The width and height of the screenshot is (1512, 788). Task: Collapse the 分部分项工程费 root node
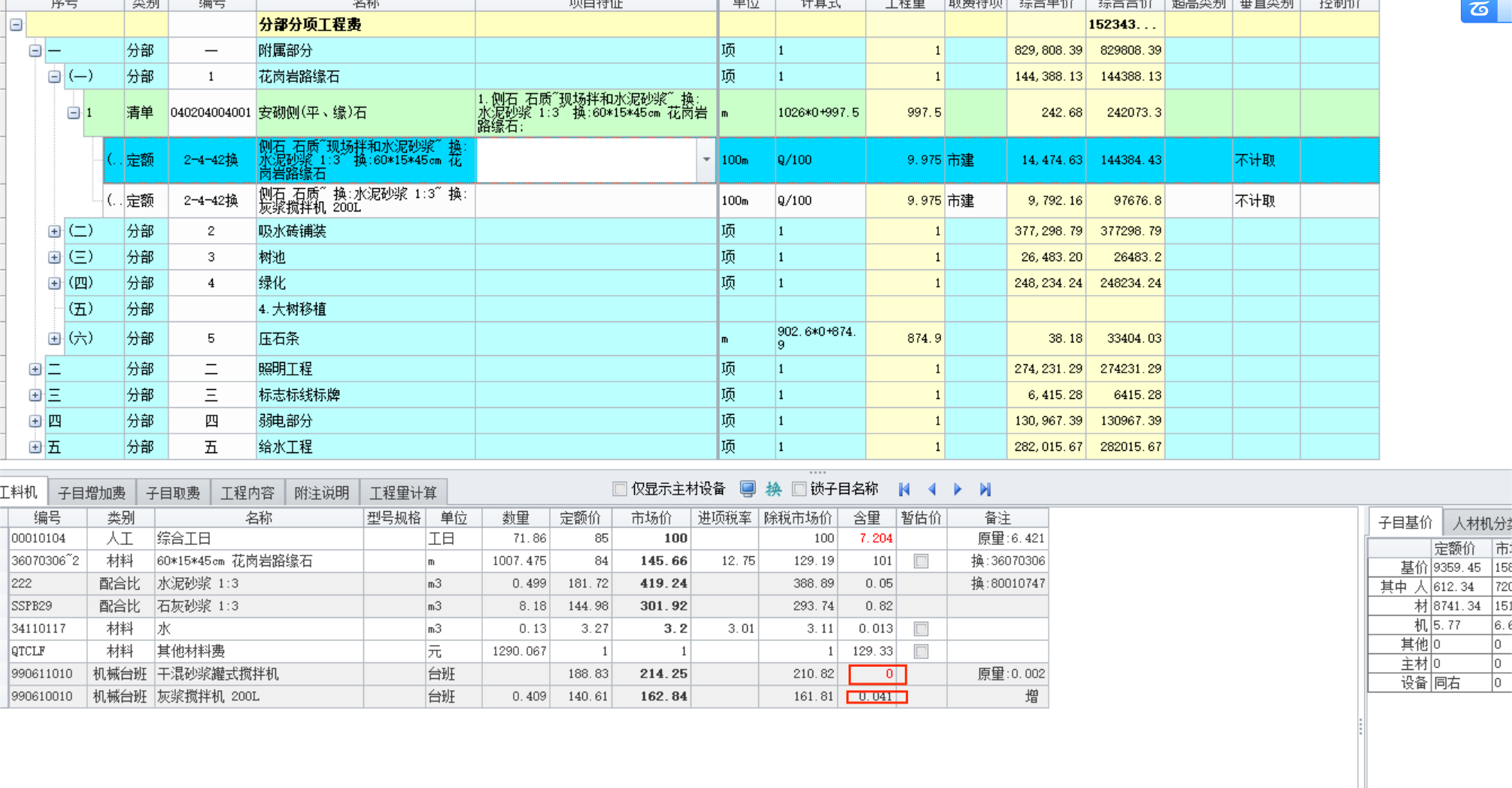click(16, 25)
